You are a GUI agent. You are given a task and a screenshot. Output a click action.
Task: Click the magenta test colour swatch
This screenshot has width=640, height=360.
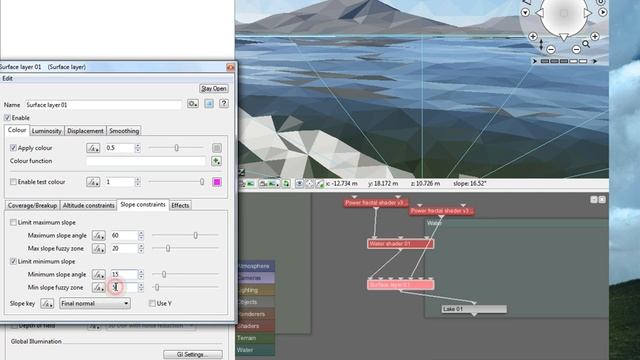[x=217, y=182]
